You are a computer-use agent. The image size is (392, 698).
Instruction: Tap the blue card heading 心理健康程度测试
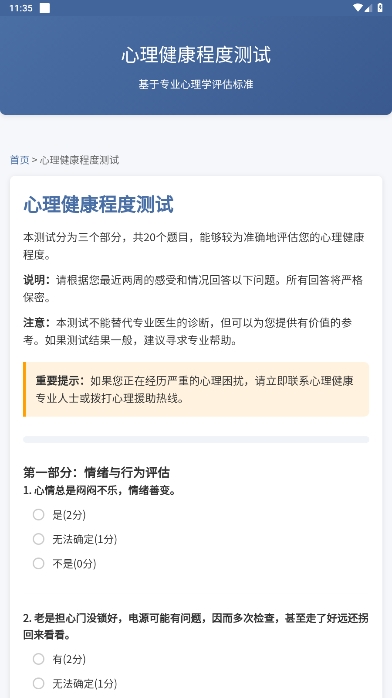(x=98, y=205)
